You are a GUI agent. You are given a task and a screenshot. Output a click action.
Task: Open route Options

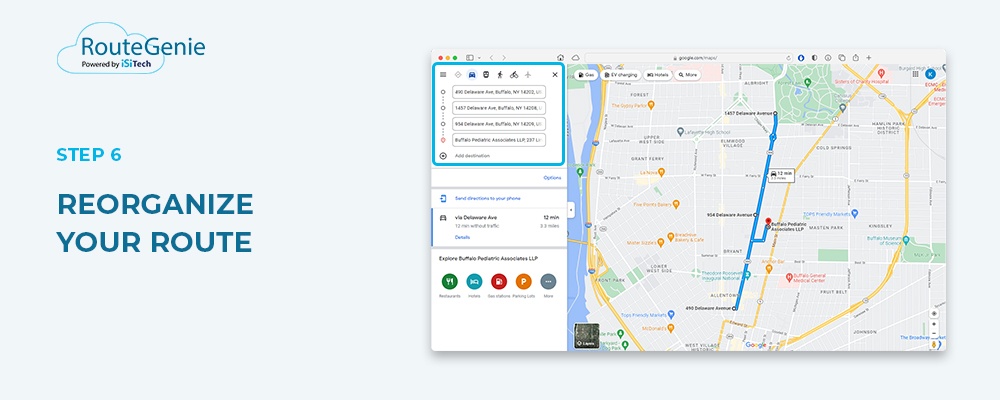(x=552, y=177)
